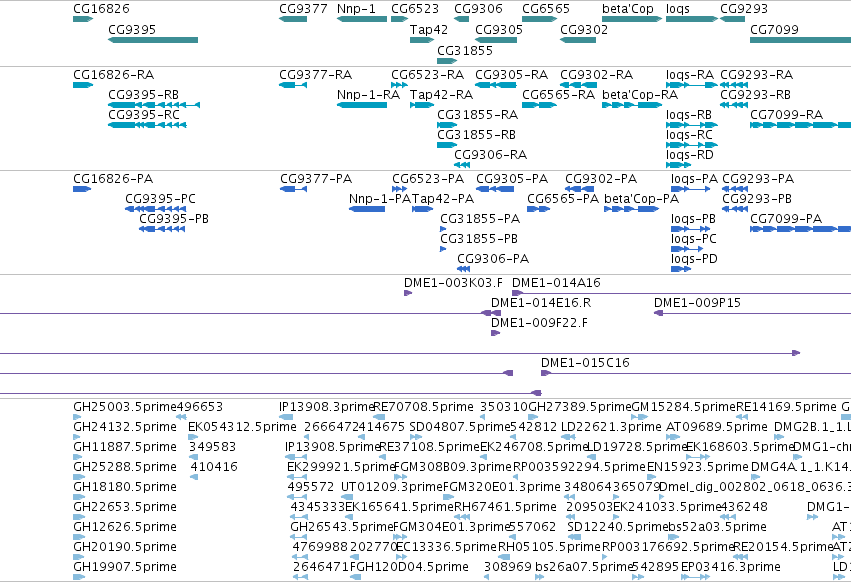Click the CG9395-RC transcript
Image resolution: width=851 pixels, height=582 pixels.
(148, 125)
